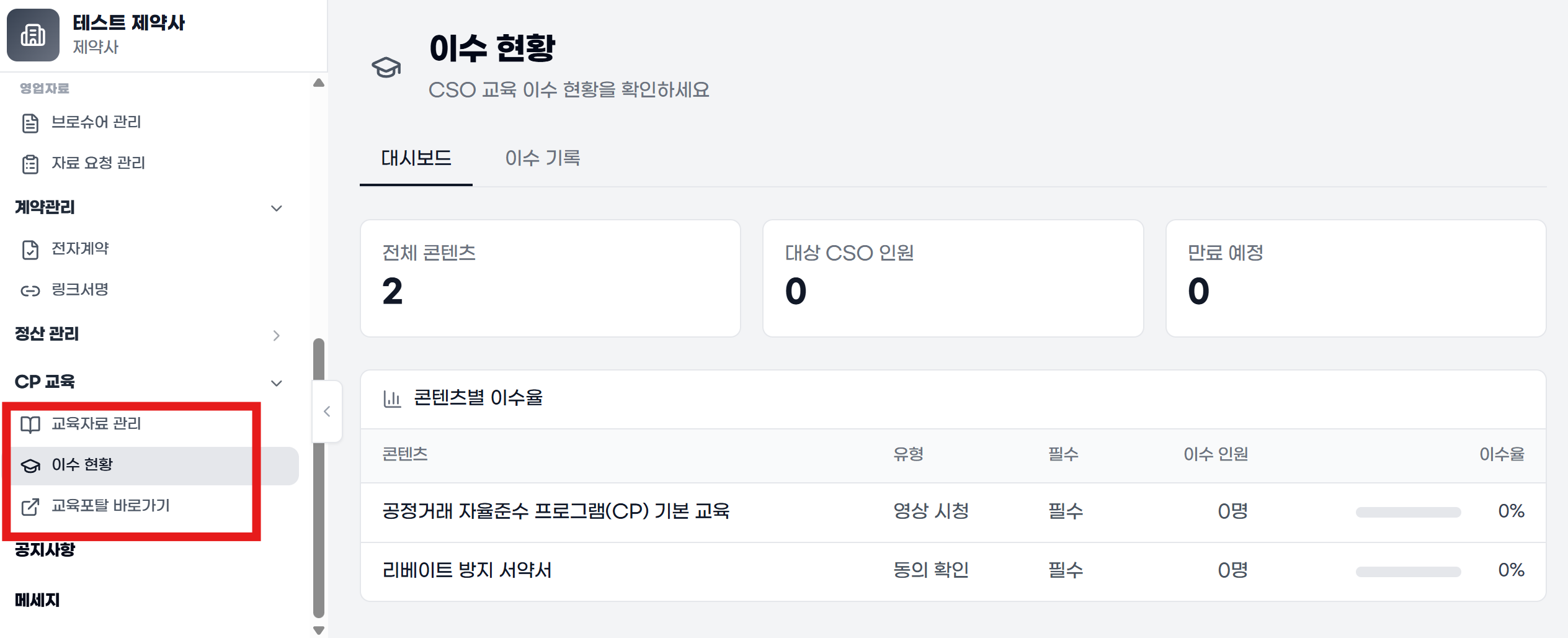This screenshot has height=638, width=1568.
Task: Open the 교육포탈 바로가기 link
Action: click(112, 506)
